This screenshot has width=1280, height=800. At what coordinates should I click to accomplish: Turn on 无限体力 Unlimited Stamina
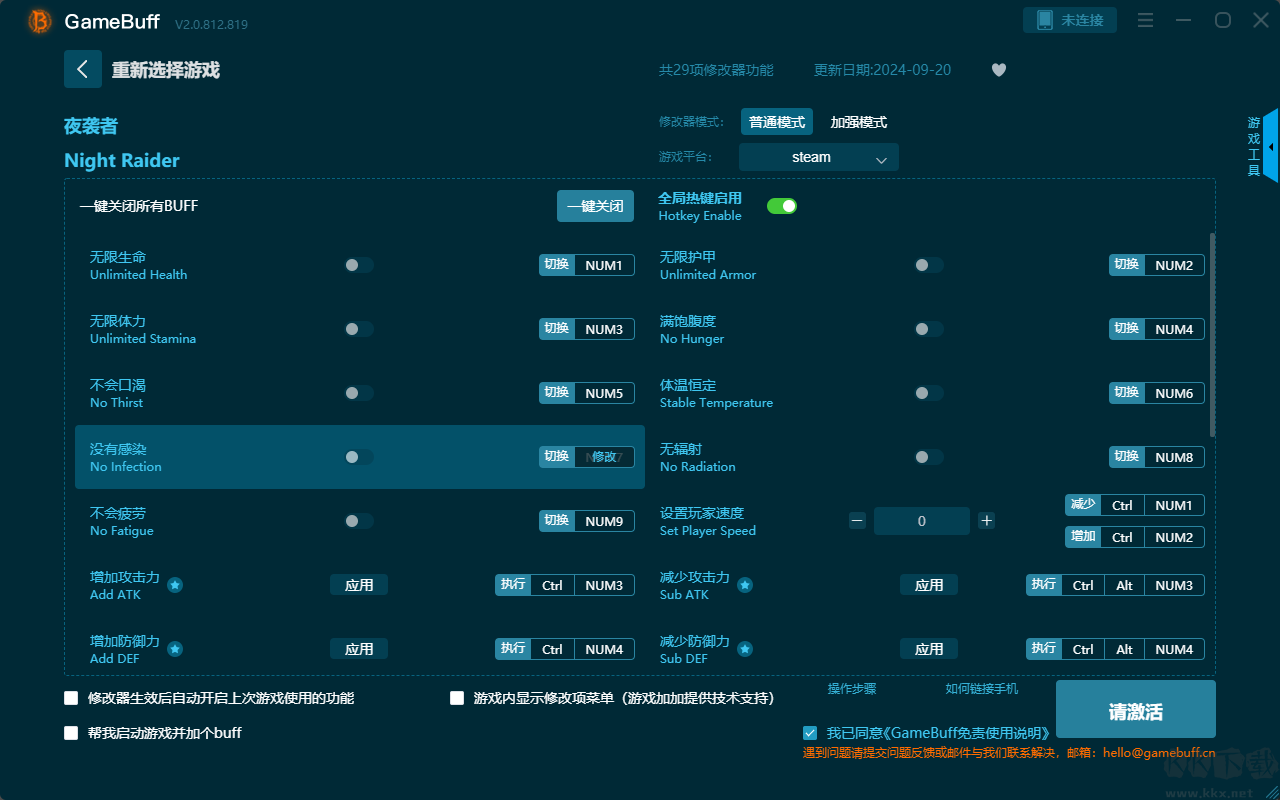tap(359, 329)
